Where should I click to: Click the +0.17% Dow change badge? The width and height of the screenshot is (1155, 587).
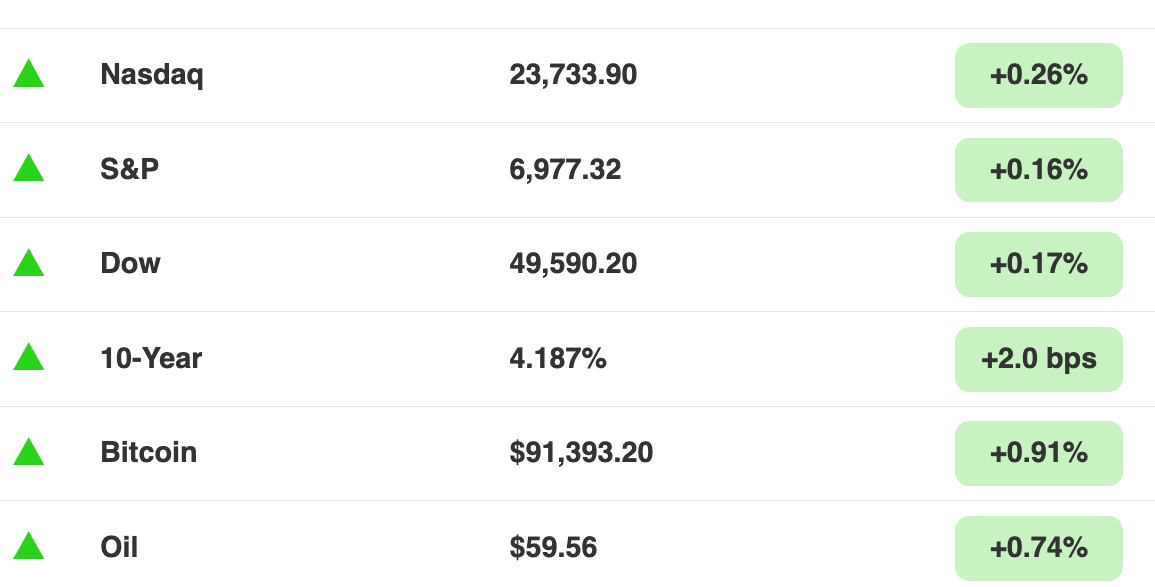(x=1039, y=264)
